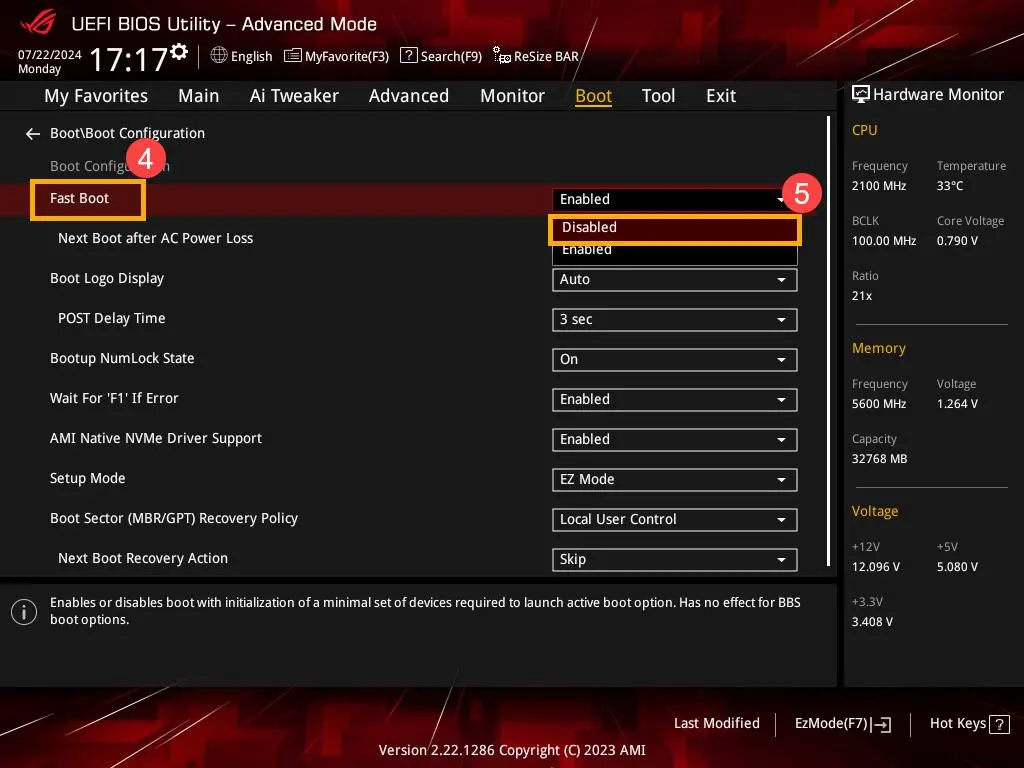
Task: Click the BCLK 100.00 MHz value
Action: [x=884, y=241]
